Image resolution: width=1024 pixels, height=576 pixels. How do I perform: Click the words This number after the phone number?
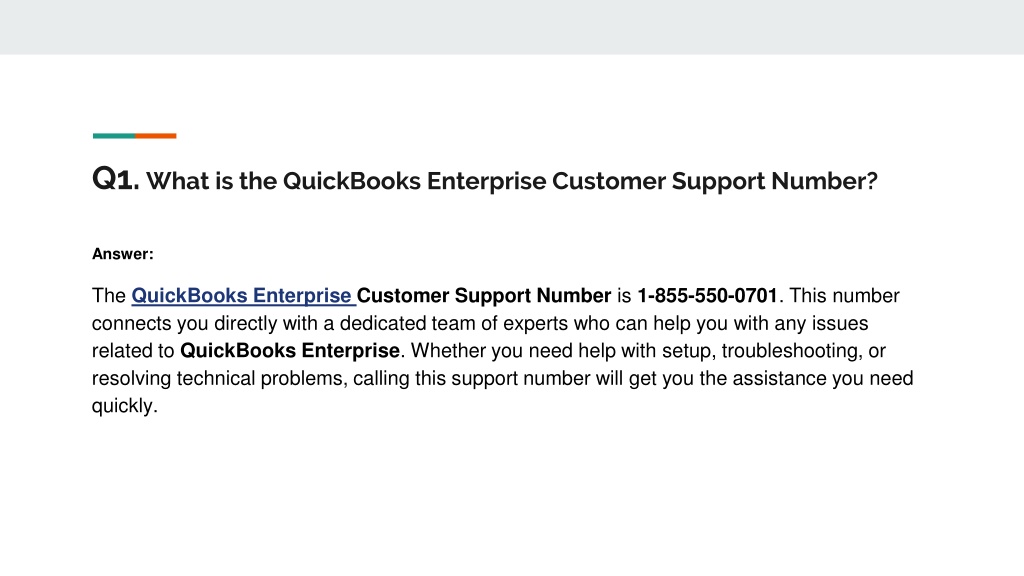click(844, 296)
